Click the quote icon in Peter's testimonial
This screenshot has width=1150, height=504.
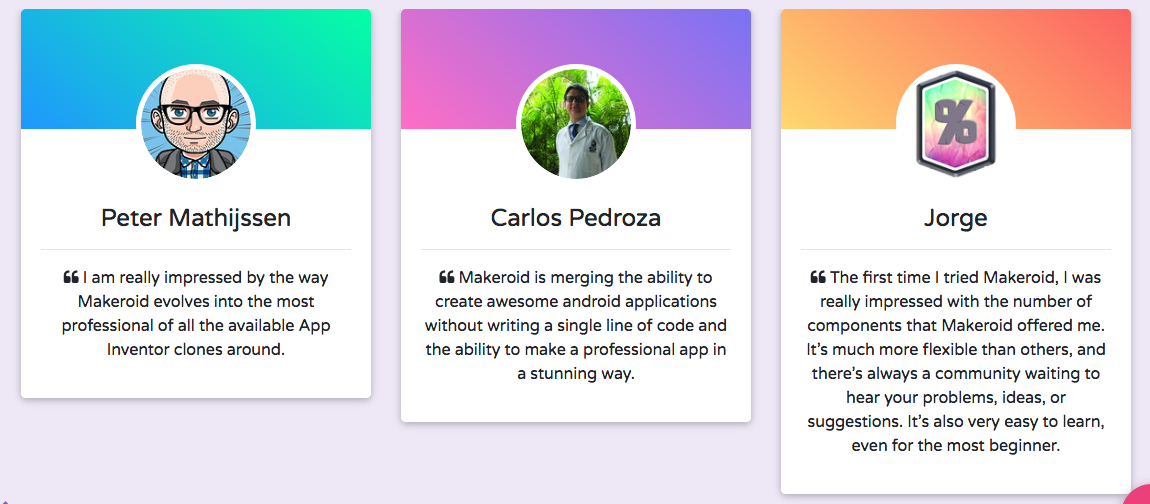pos(71,278)
